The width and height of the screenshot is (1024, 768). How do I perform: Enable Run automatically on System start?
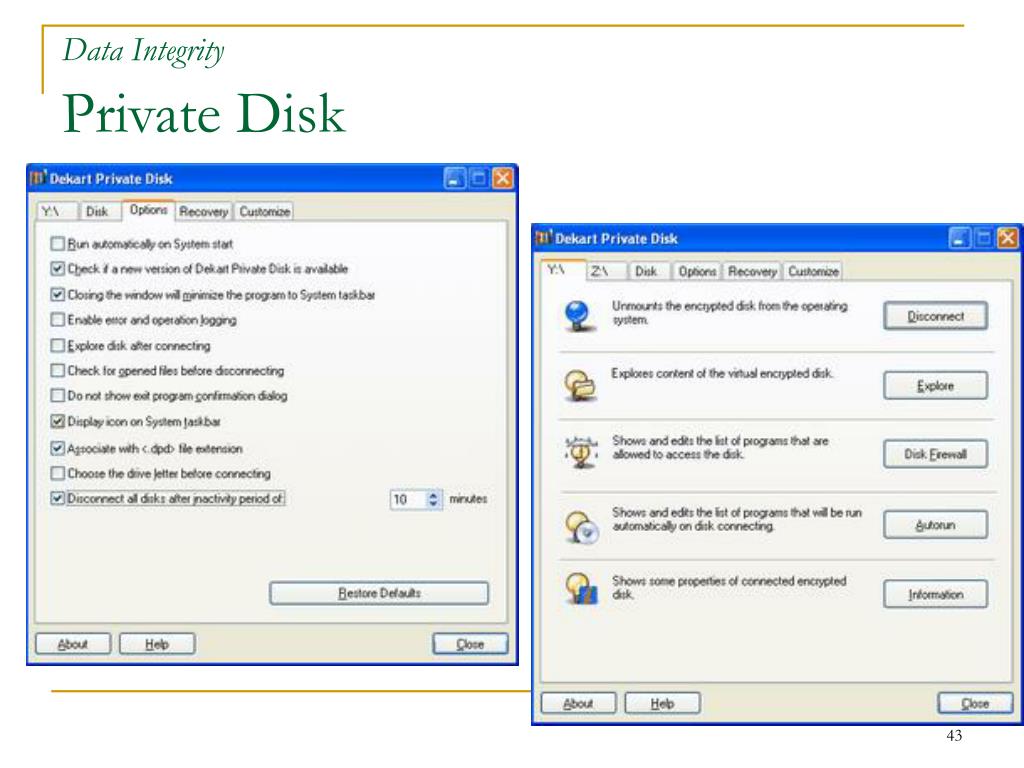pyautogui.click(x=57, y=244)
